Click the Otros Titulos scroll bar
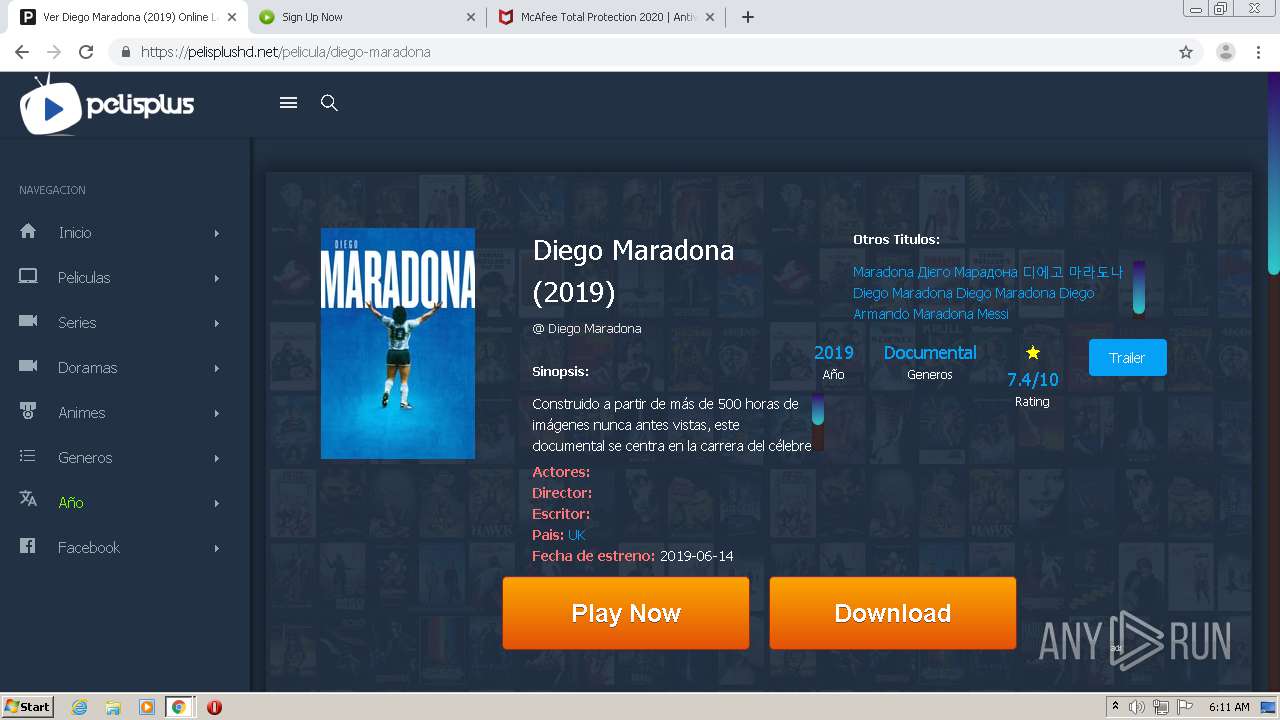Screen dimensions: 1280x720 coord(1139,287)
